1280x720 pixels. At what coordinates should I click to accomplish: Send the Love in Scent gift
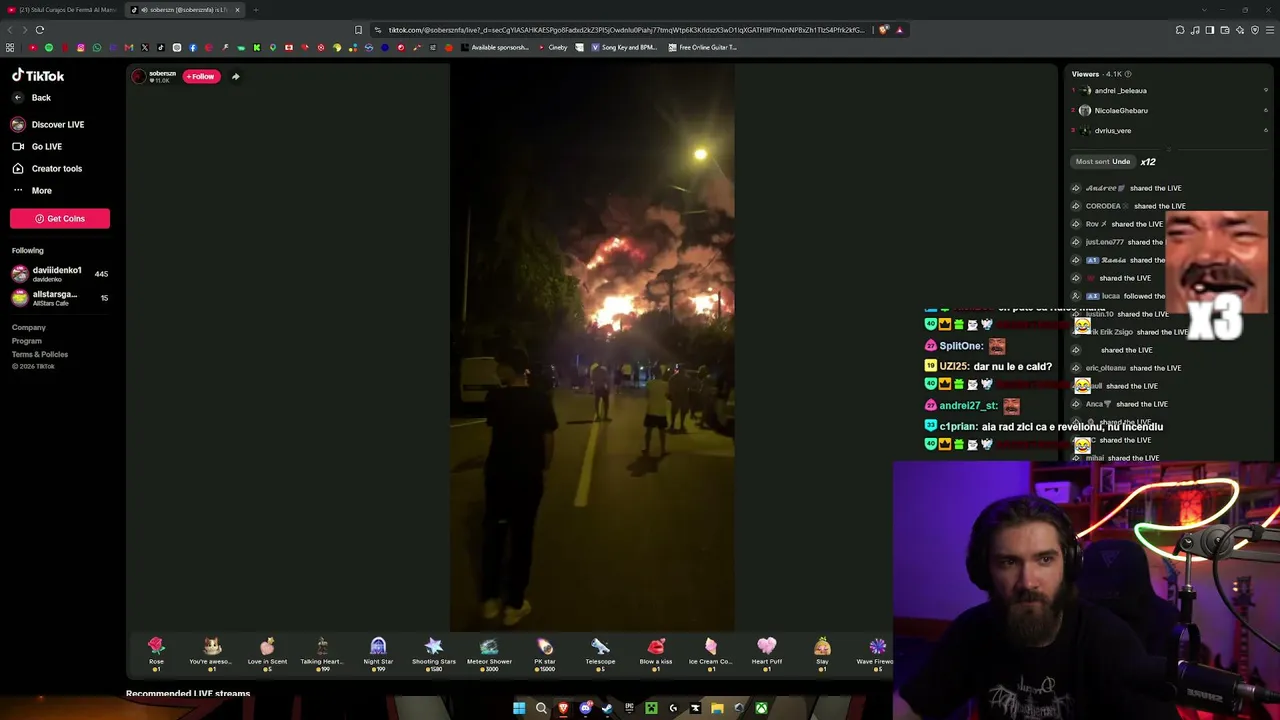click(x=267, y=653)
